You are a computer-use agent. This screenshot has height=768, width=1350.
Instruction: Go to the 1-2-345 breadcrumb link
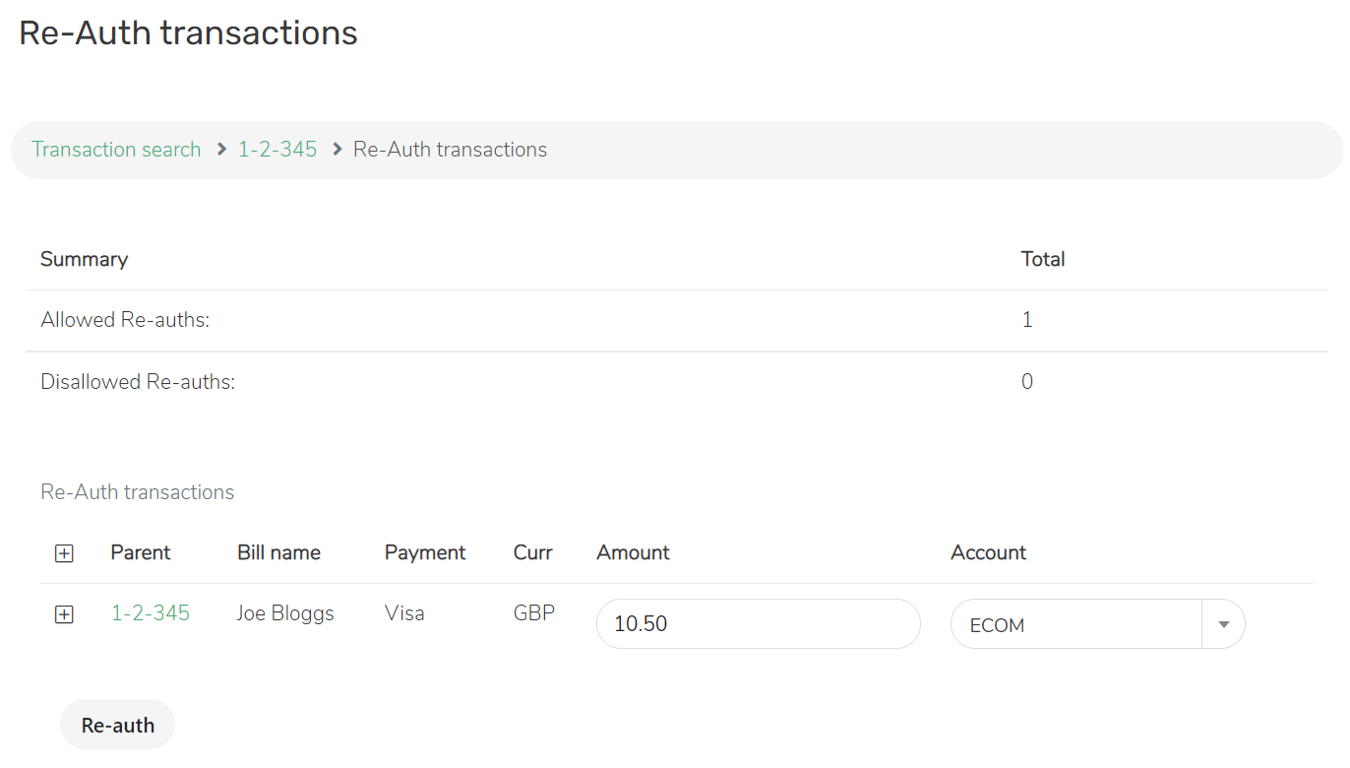[x=277, y=150]
